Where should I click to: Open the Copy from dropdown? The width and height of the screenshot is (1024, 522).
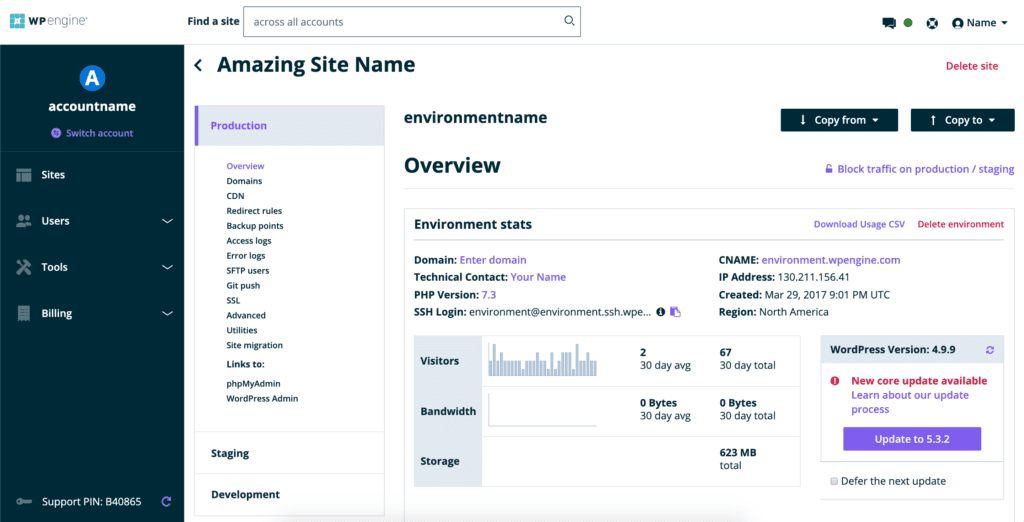(839, 120)
